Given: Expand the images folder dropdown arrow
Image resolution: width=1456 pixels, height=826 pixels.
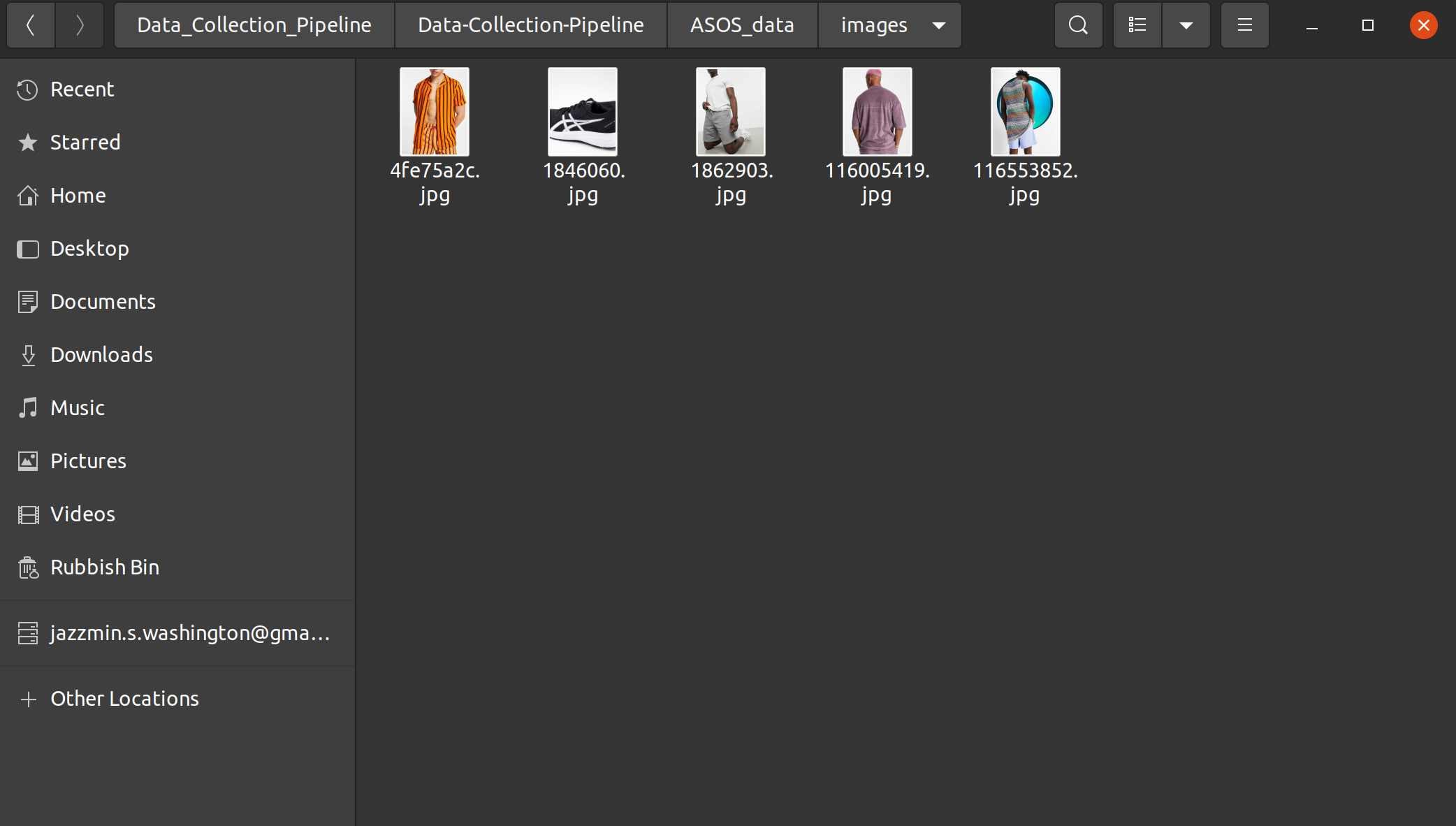Looking at the screenshot, I should (939, 25).
